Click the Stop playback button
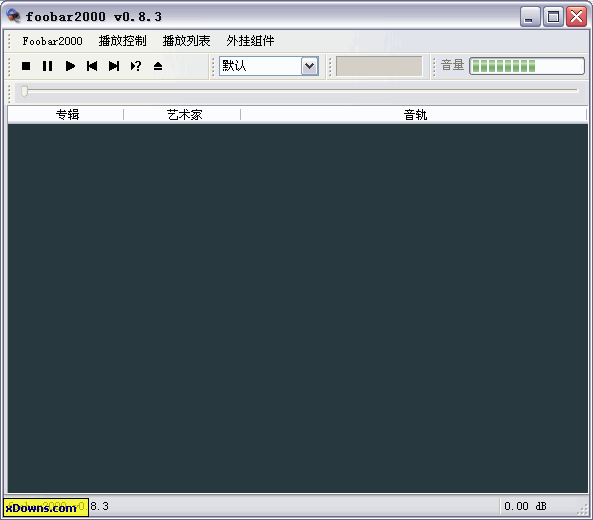Screen dimensions: 593x520 pyautogui.click(x=26, y=66)
